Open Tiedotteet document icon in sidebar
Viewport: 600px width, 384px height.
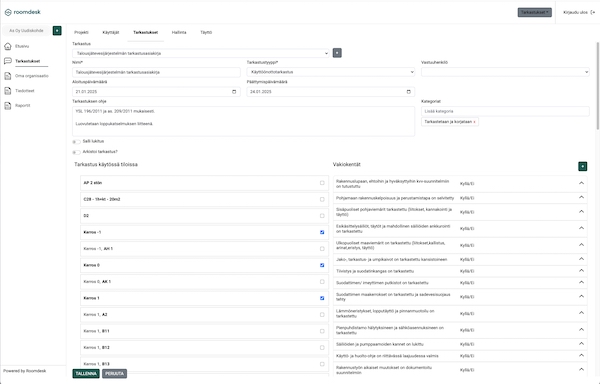point(8,91)
